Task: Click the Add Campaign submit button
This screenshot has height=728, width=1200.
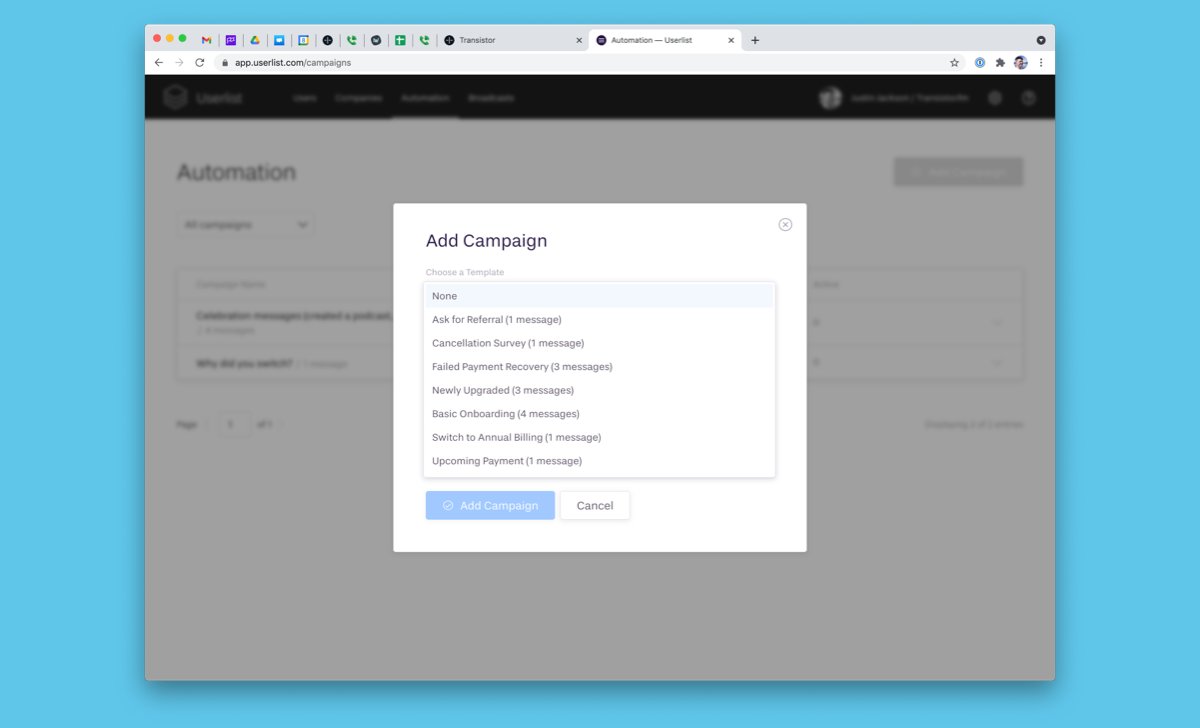Action: point(490,506)
